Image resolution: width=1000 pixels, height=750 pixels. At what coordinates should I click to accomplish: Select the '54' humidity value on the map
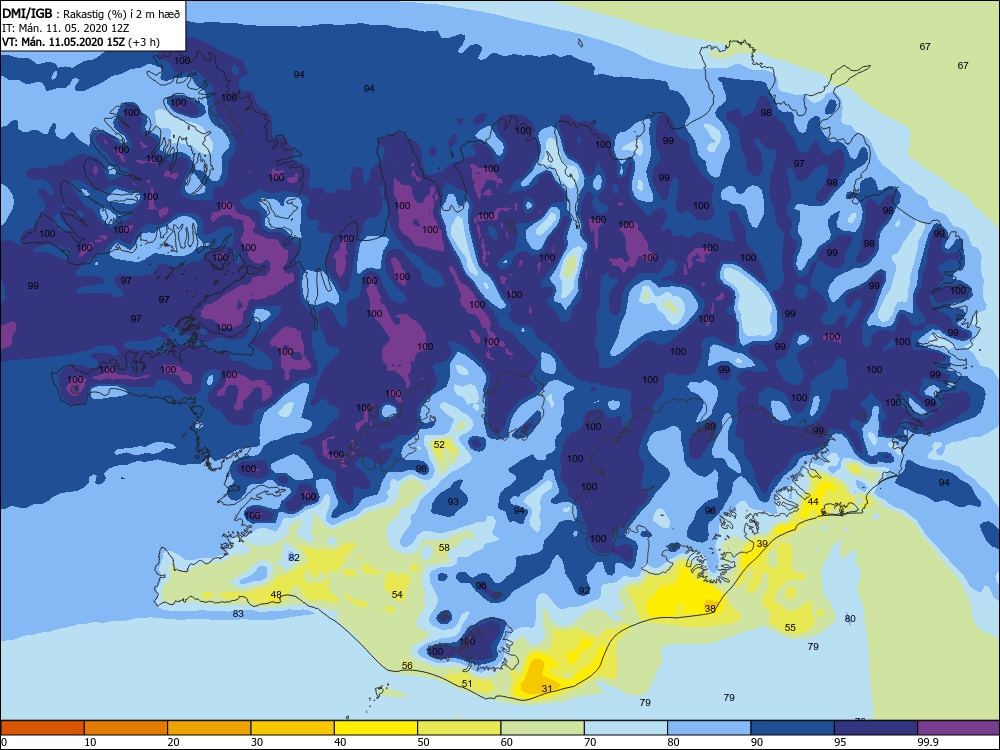point(397,594)
